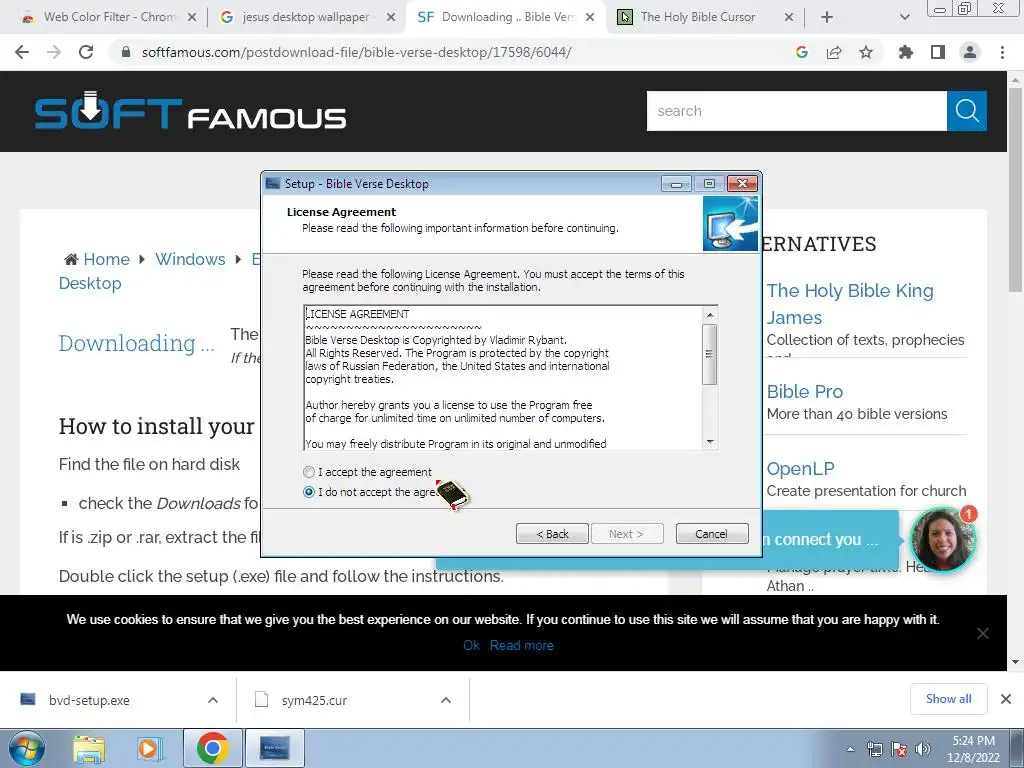Viewport: 1024px width, 768px height.
Task: Click Read more cookie link
Action: [521, 645]
